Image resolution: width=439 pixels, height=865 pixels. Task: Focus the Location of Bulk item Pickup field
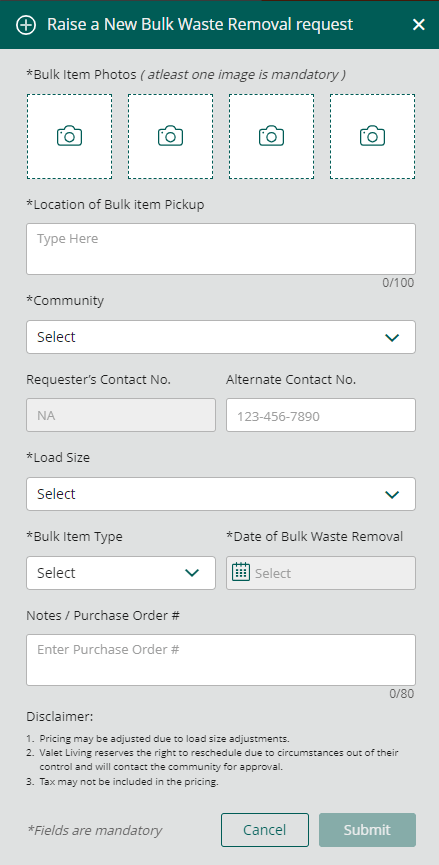coord(221,249)
